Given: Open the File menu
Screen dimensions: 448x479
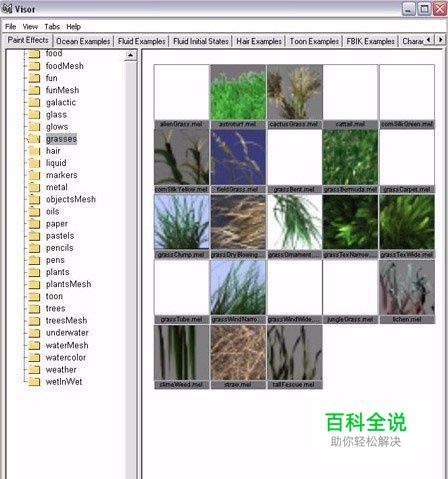Looking at the screenshot, I should click(x=10, y=27).
